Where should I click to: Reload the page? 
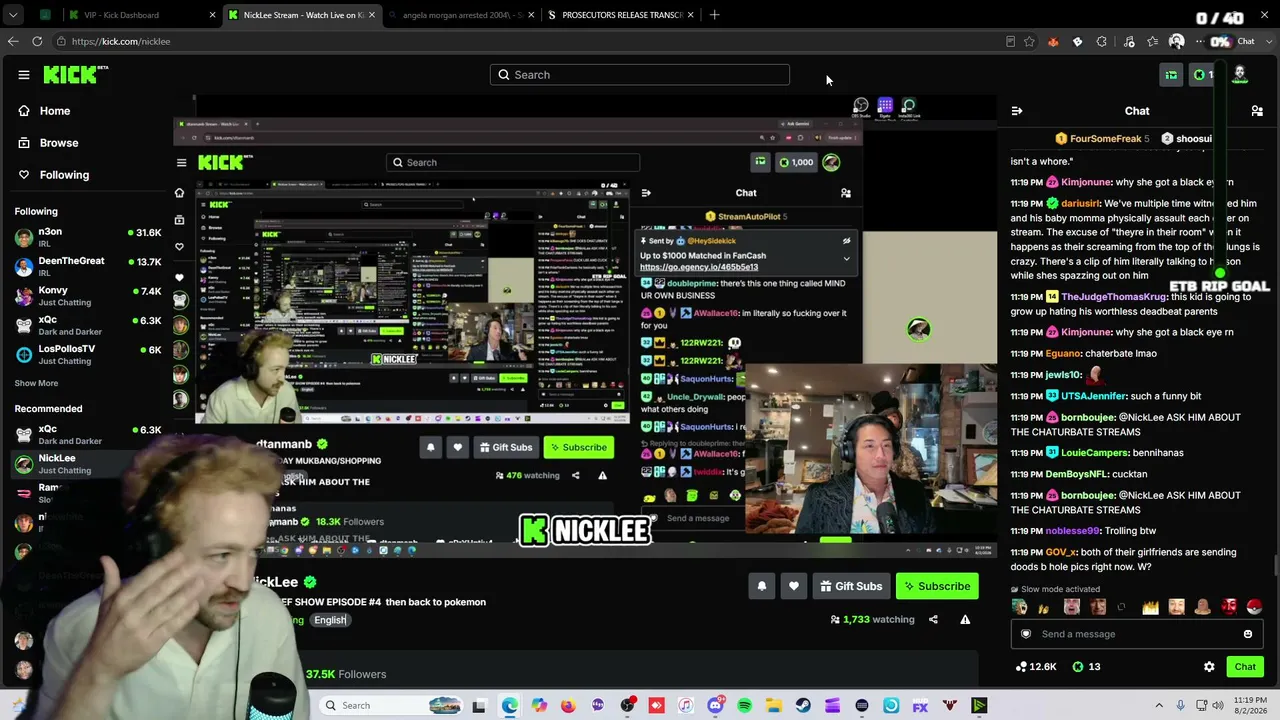click(37, 42)
